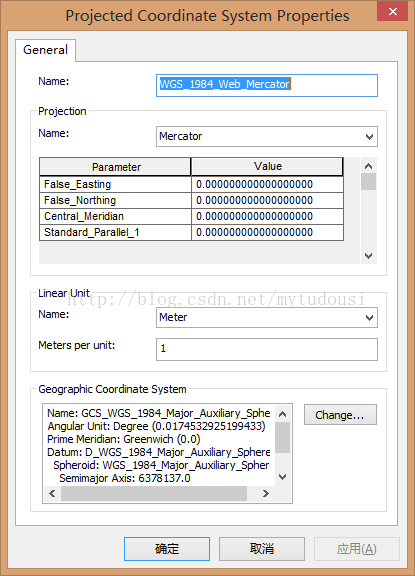The height and width of the screenshot is (576, 415).
Task: Click the Change... button for geographic coordinate system
Action: click(340, 415)
